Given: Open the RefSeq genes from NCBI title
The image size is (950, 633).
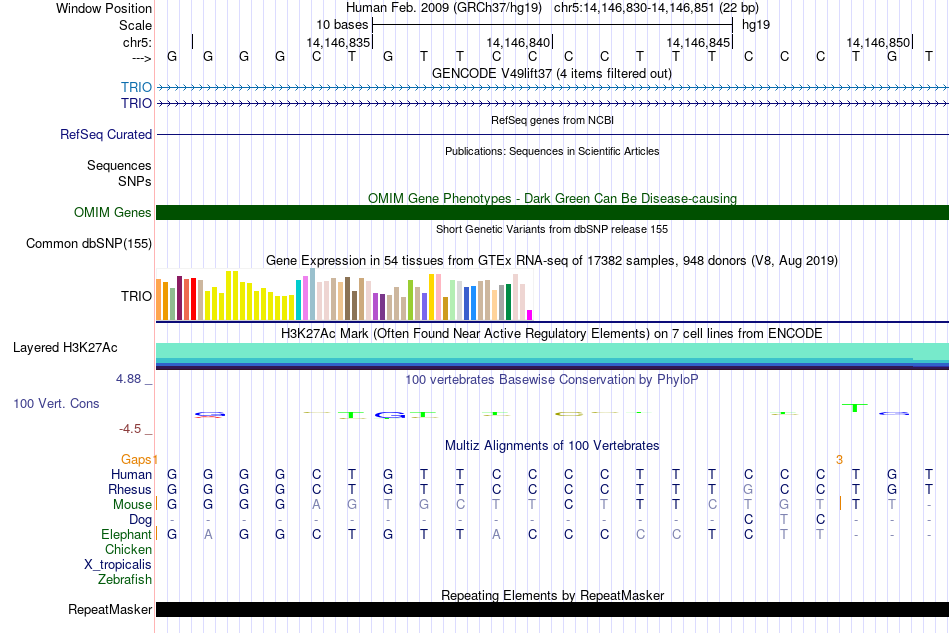Looking at the screenshot, I should coord(552,121).
